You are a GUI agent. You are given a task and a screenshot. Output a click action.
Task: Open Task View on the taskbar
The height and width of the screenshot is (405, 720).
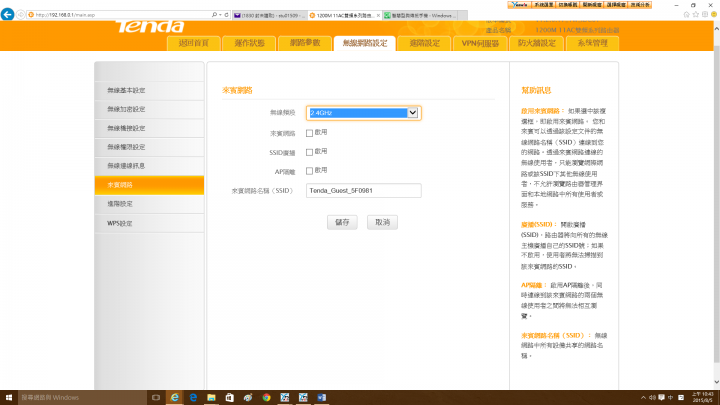click(x=156, y=398)
